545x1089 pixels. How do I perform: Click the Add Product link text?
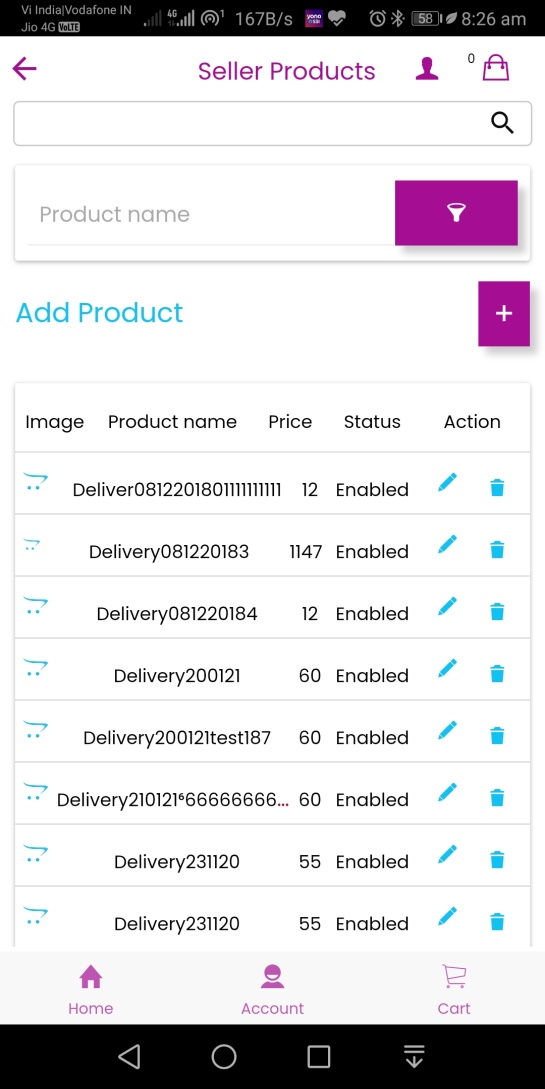point(99,313)
